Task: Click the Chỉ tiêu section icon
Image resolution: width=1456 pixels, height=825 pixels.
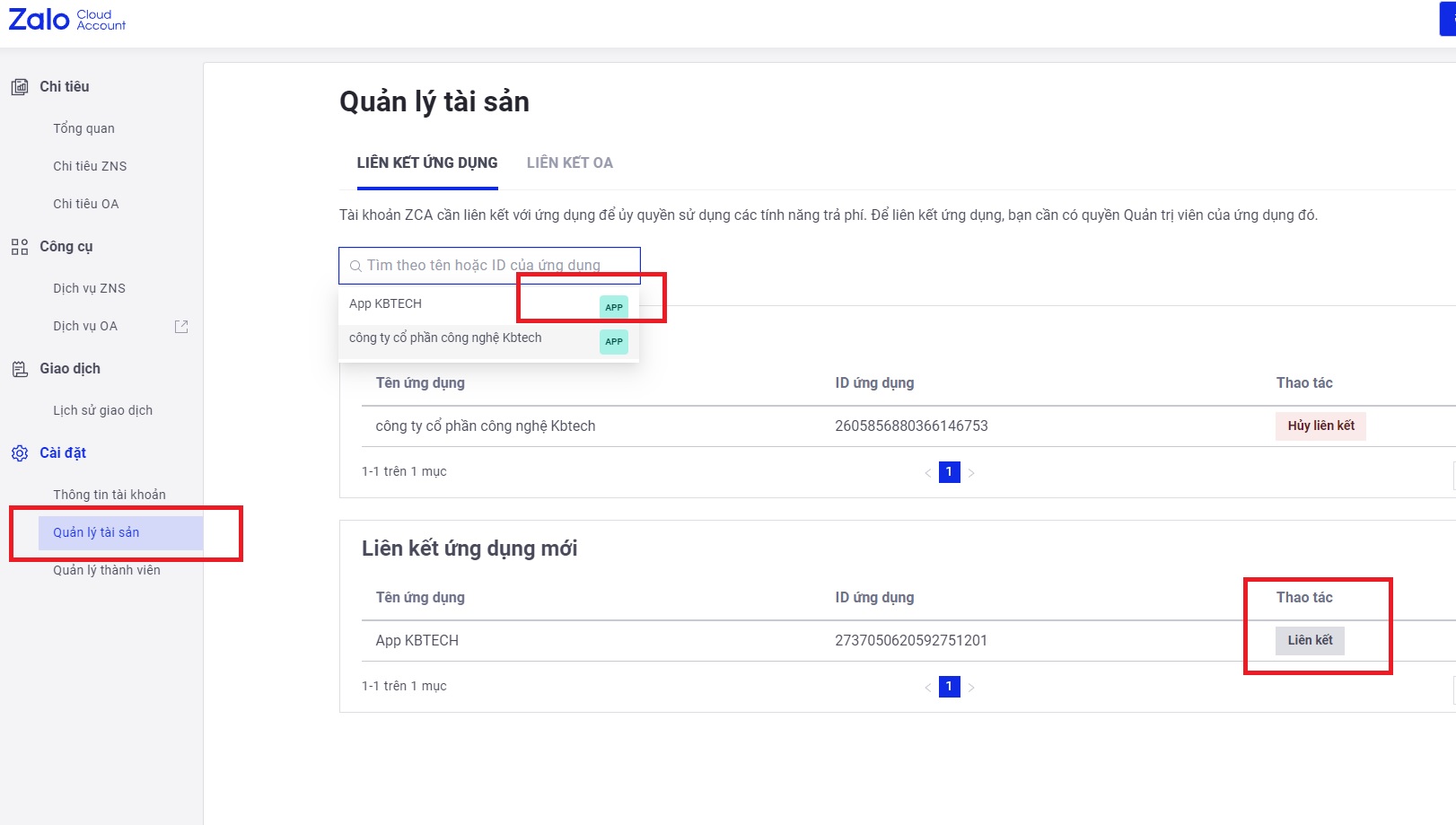Action: [x=20, y=87]
